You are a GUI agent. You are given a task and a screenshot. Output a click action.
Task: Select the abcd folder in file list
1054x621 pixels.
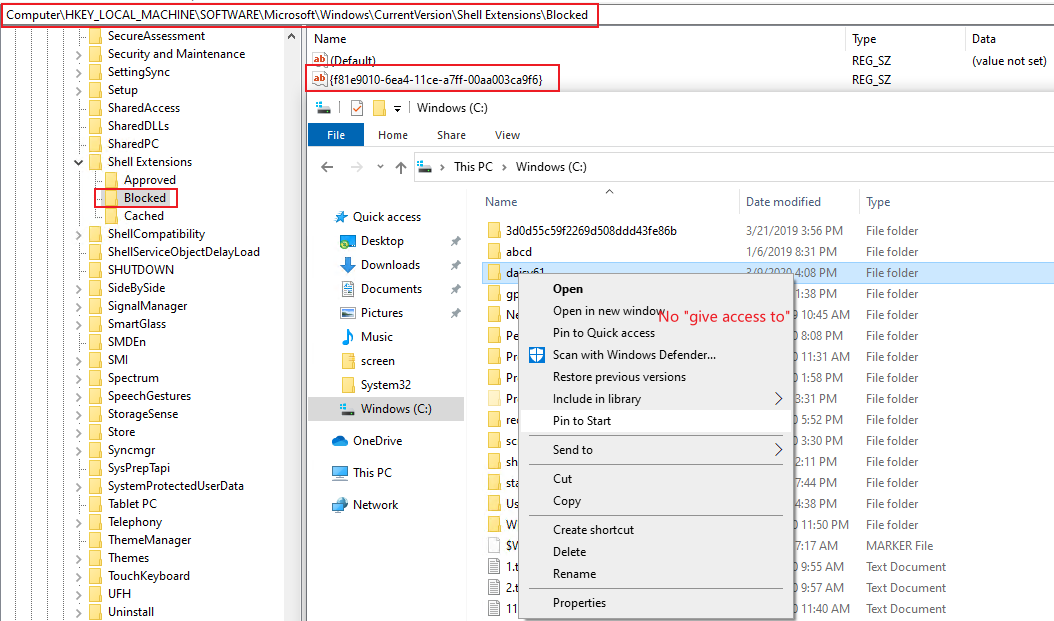(518, 251)
